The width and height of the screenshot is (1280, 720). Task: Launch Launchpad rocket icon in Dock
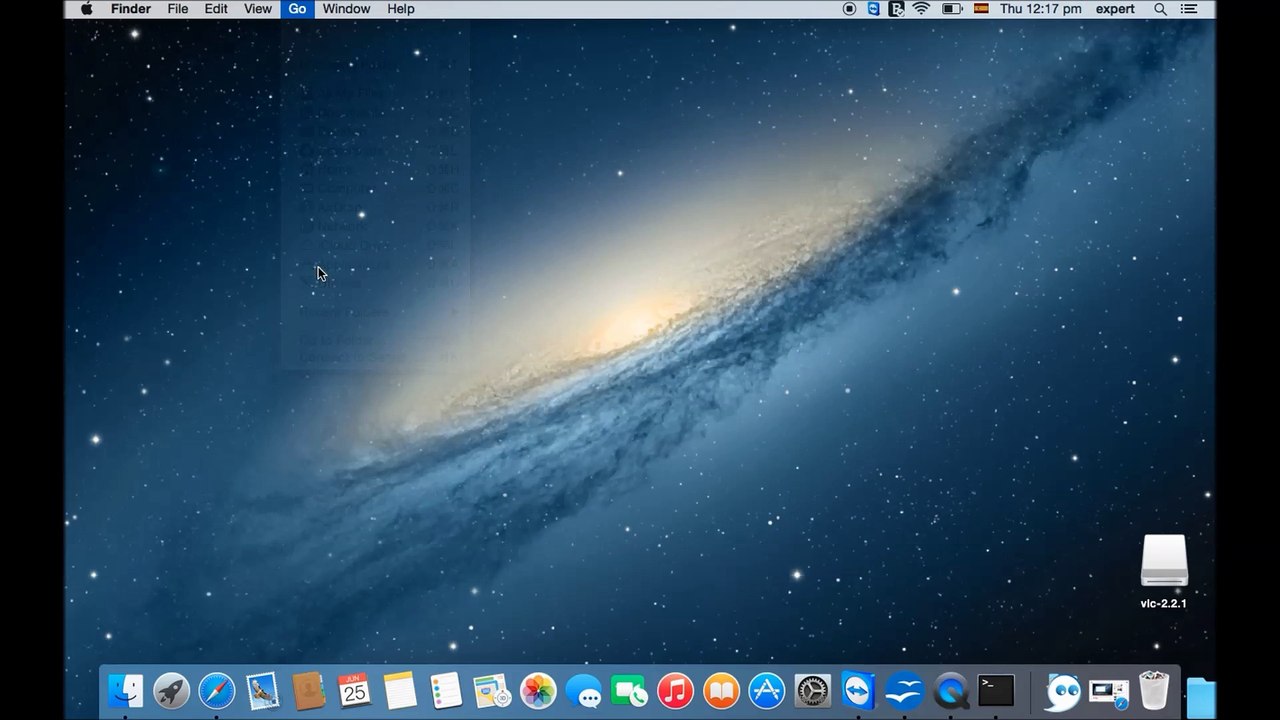[x=171, y=691]
